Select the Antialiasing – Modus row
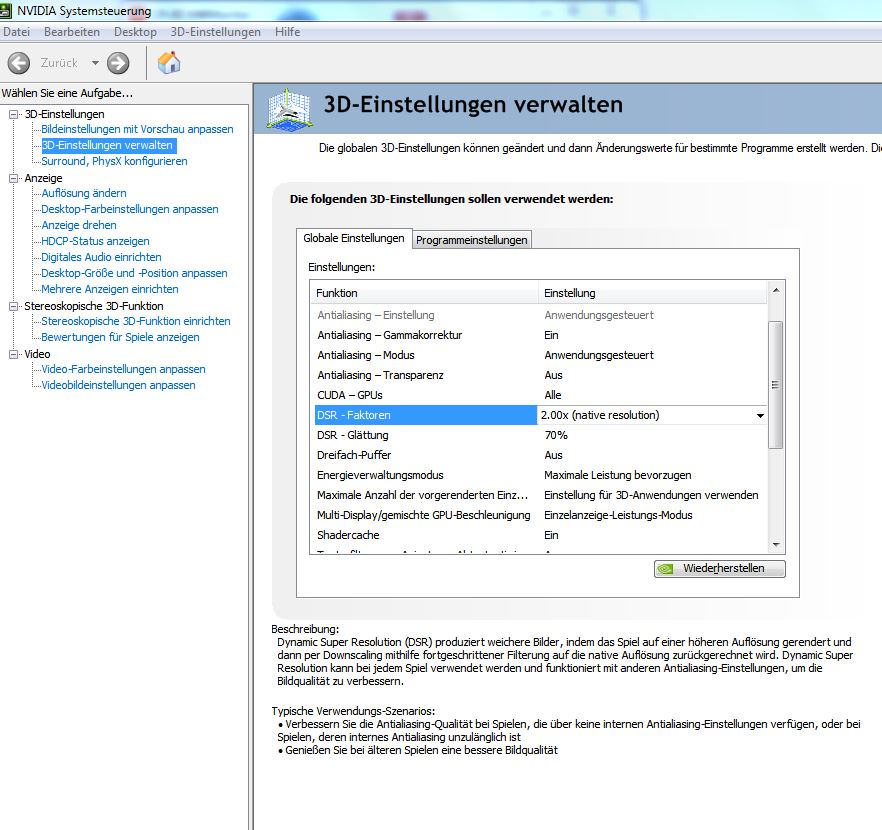882x830 pixels. [539, 355]
